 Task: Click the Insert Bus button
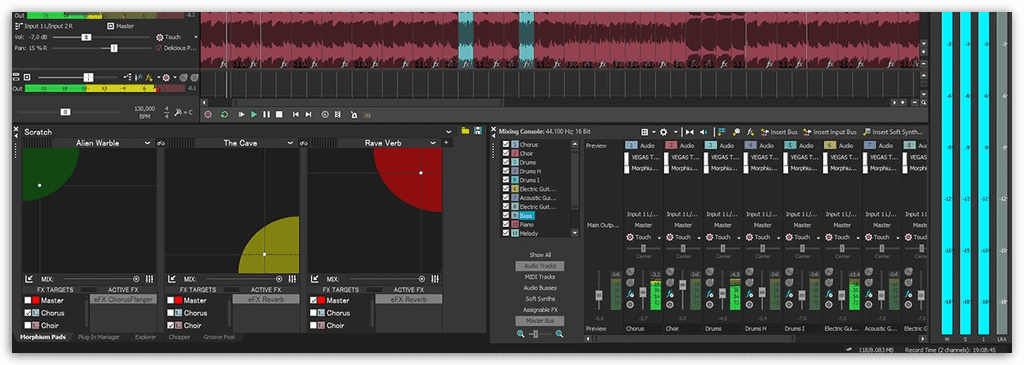(778, 131)
